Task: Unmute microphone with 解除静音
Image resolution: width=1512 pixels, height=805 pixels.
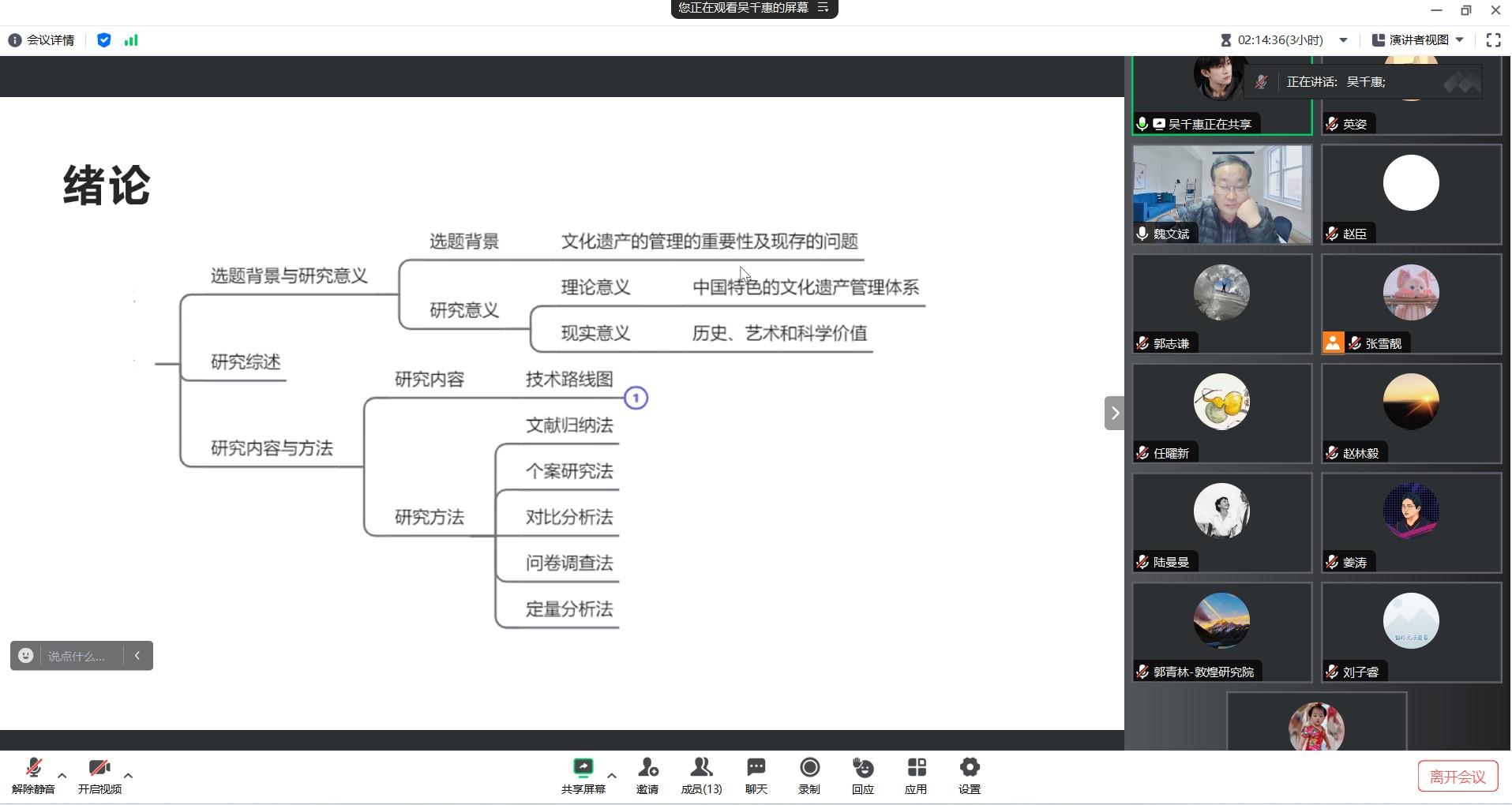Action: tap(33, 777)
